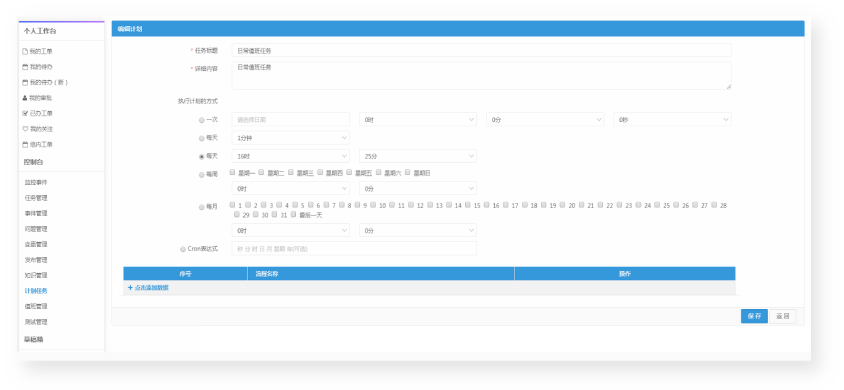Click the 操作 column header
Screen dimensions: 844x390
[x=624, y=274]
